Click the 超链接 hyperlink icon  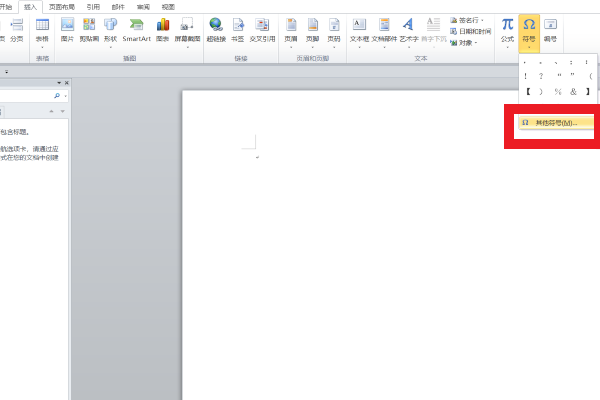(x=216, y=29)
